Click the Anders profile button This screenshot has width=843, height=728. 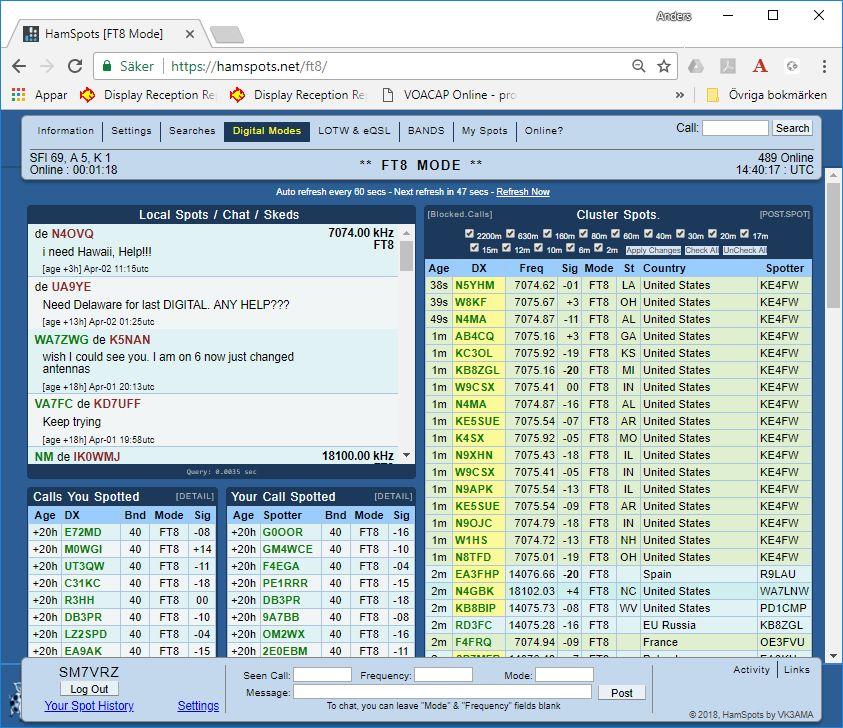pos(673,16)
